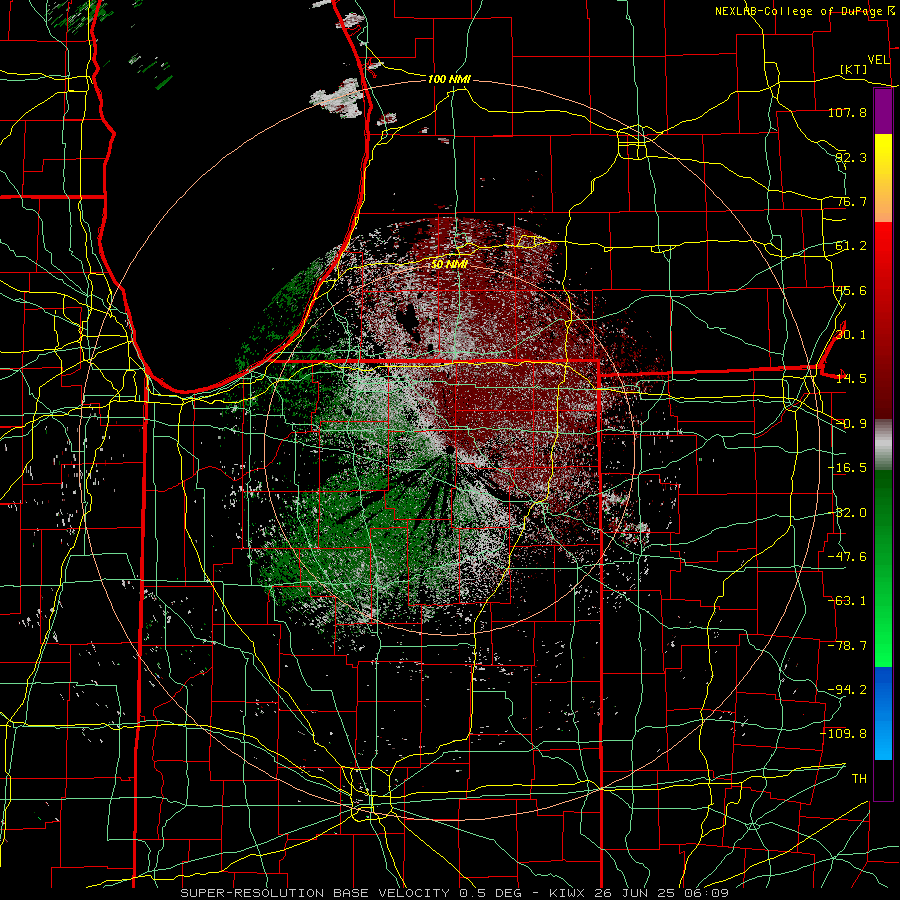Click the -16.5 velocity scale value
Viewport: 900px width, 900px height.
[847, 468]
